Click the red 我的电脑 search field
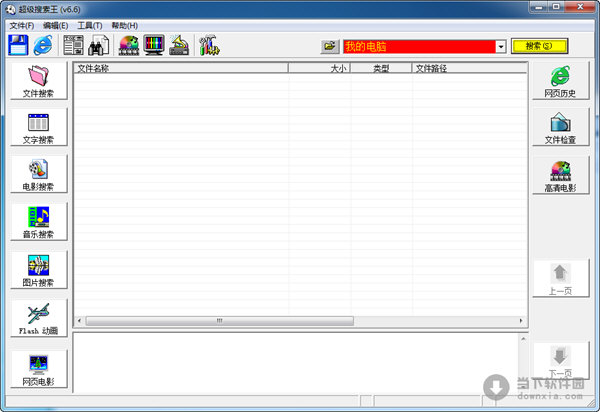600x412 pixels. (x=419, y=47)
